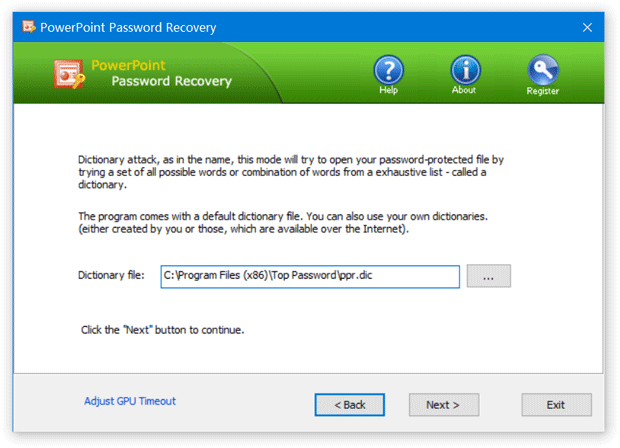Viewport: 620px width, 448px height.
Task: Browse for a dictionary file with the "..." button
Action: (489, 276)
